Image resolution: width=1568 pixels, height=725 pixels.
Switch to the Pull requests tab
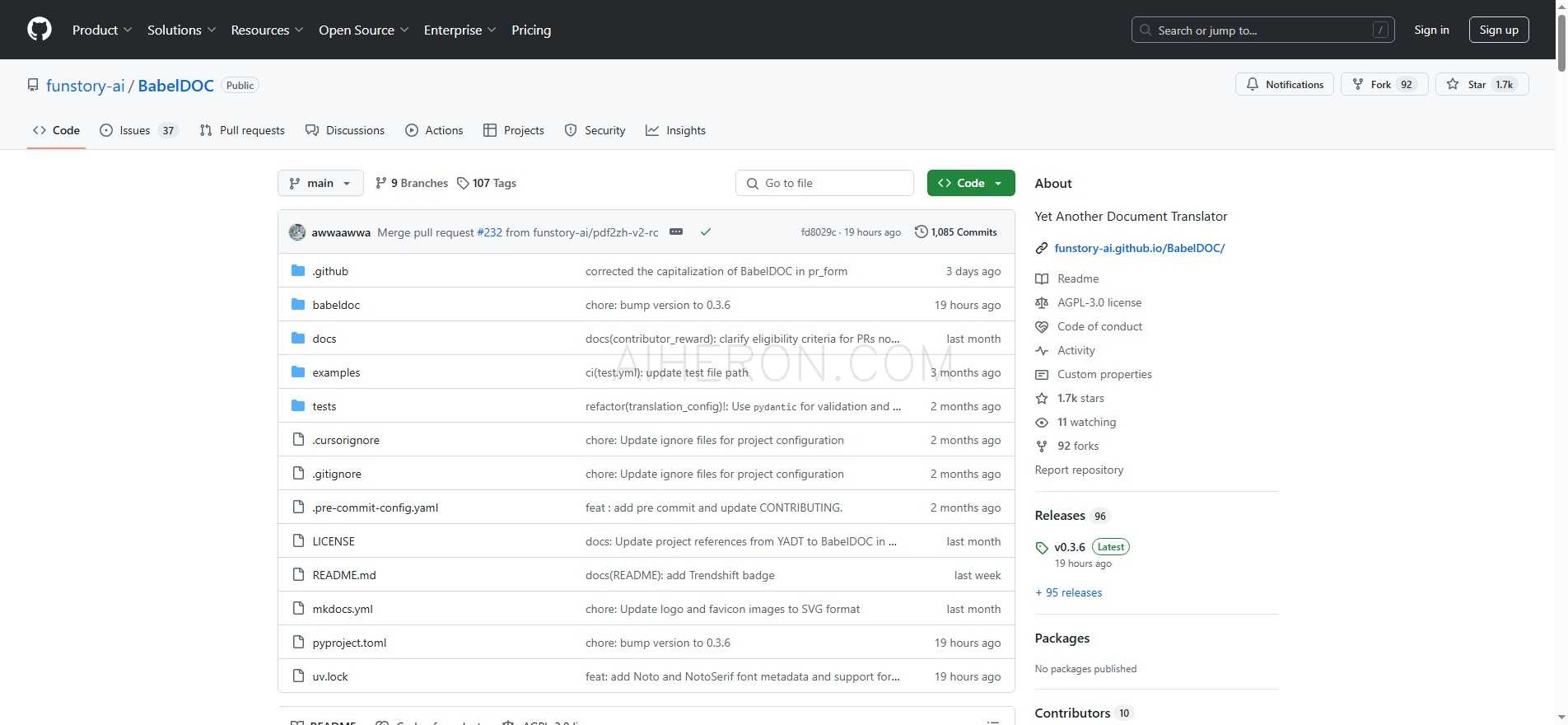[x=242, y=130]
